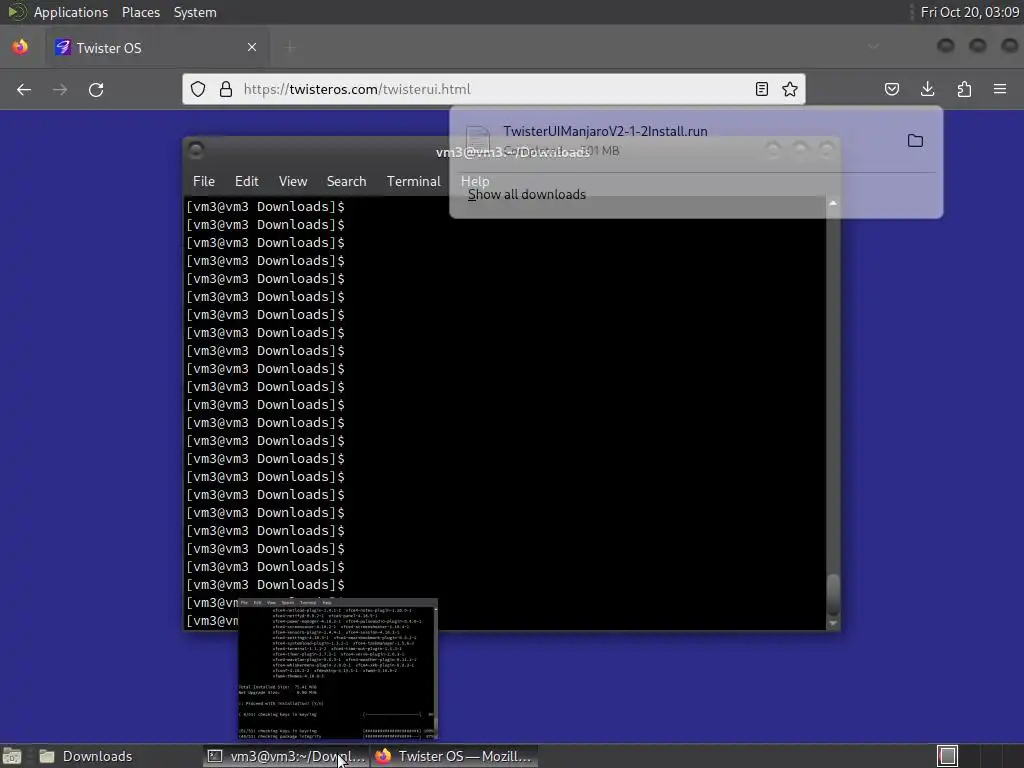Viewport: 1024px width, 768px height.
Task: Reload the Twister OS page
Action: [x=96, y=89]
